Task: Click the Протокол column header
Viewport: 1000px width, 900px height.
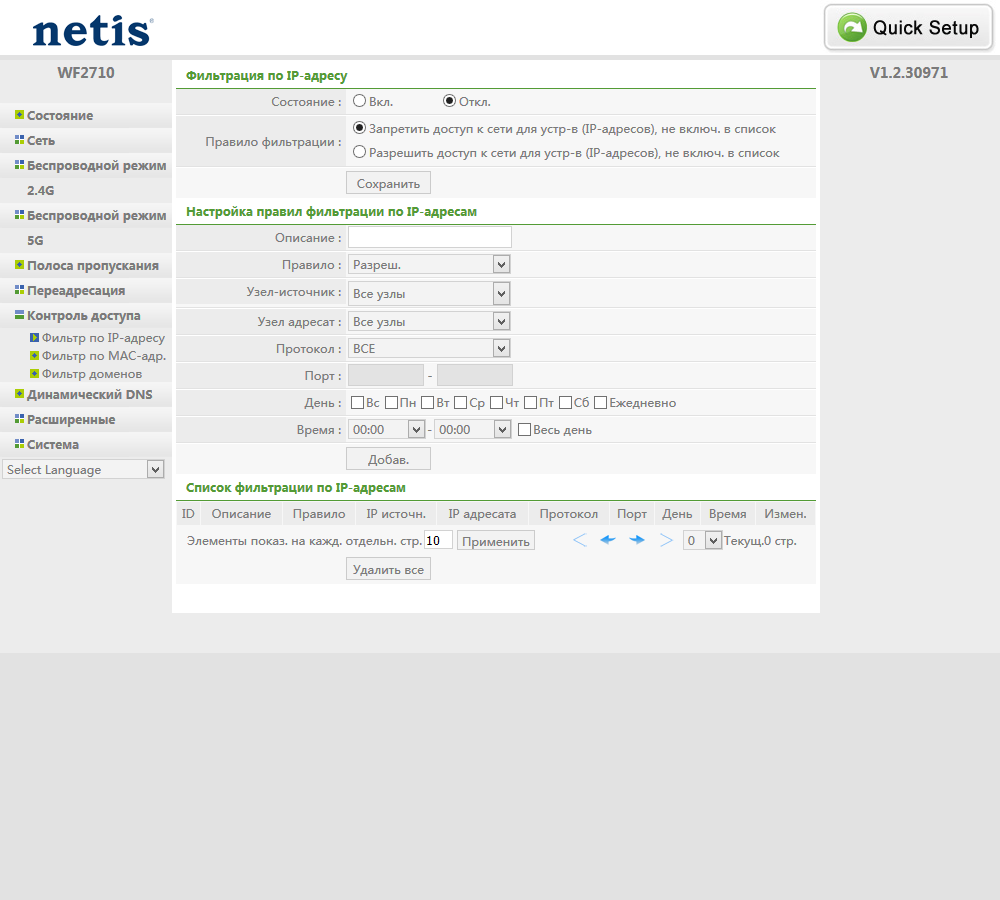Action: 569,513
